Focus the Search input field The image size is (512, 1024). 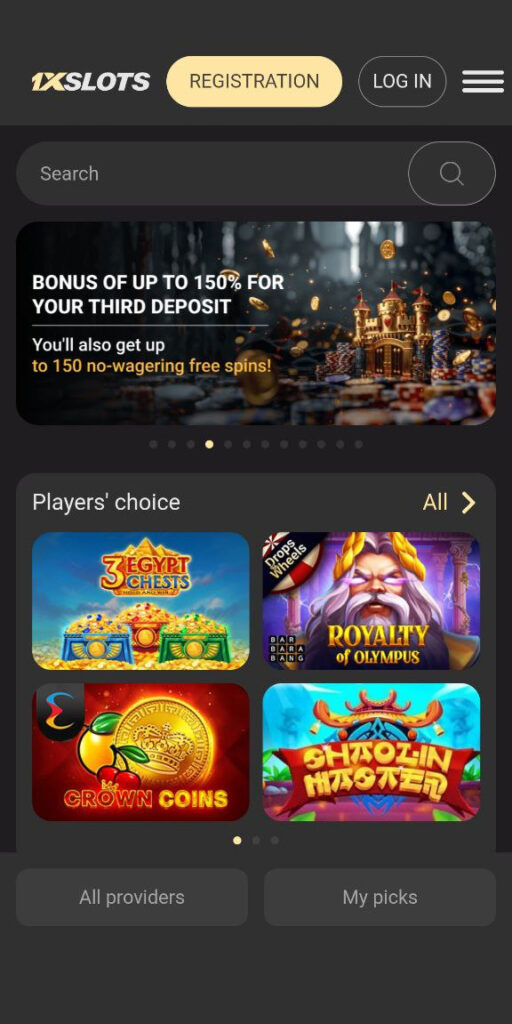[212, 174]
